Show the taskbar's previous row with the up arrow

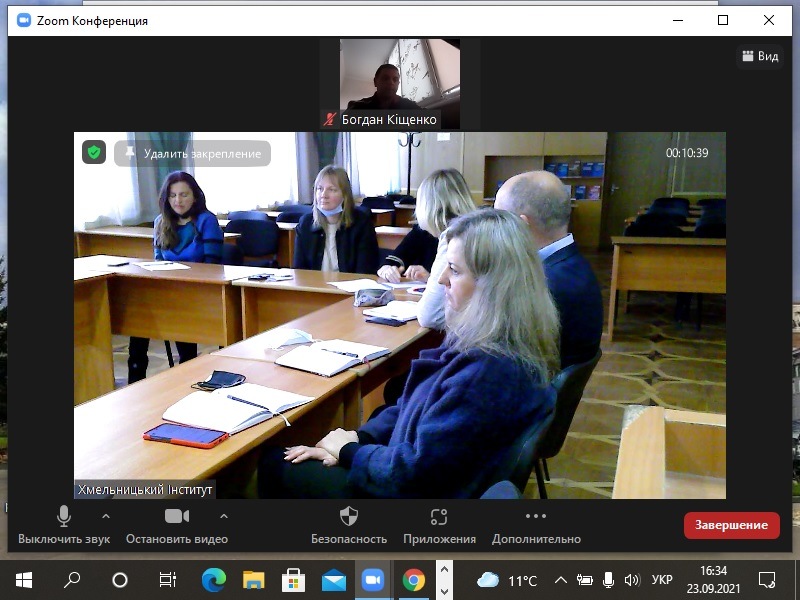pyautogui.click(x=444, y=569)
